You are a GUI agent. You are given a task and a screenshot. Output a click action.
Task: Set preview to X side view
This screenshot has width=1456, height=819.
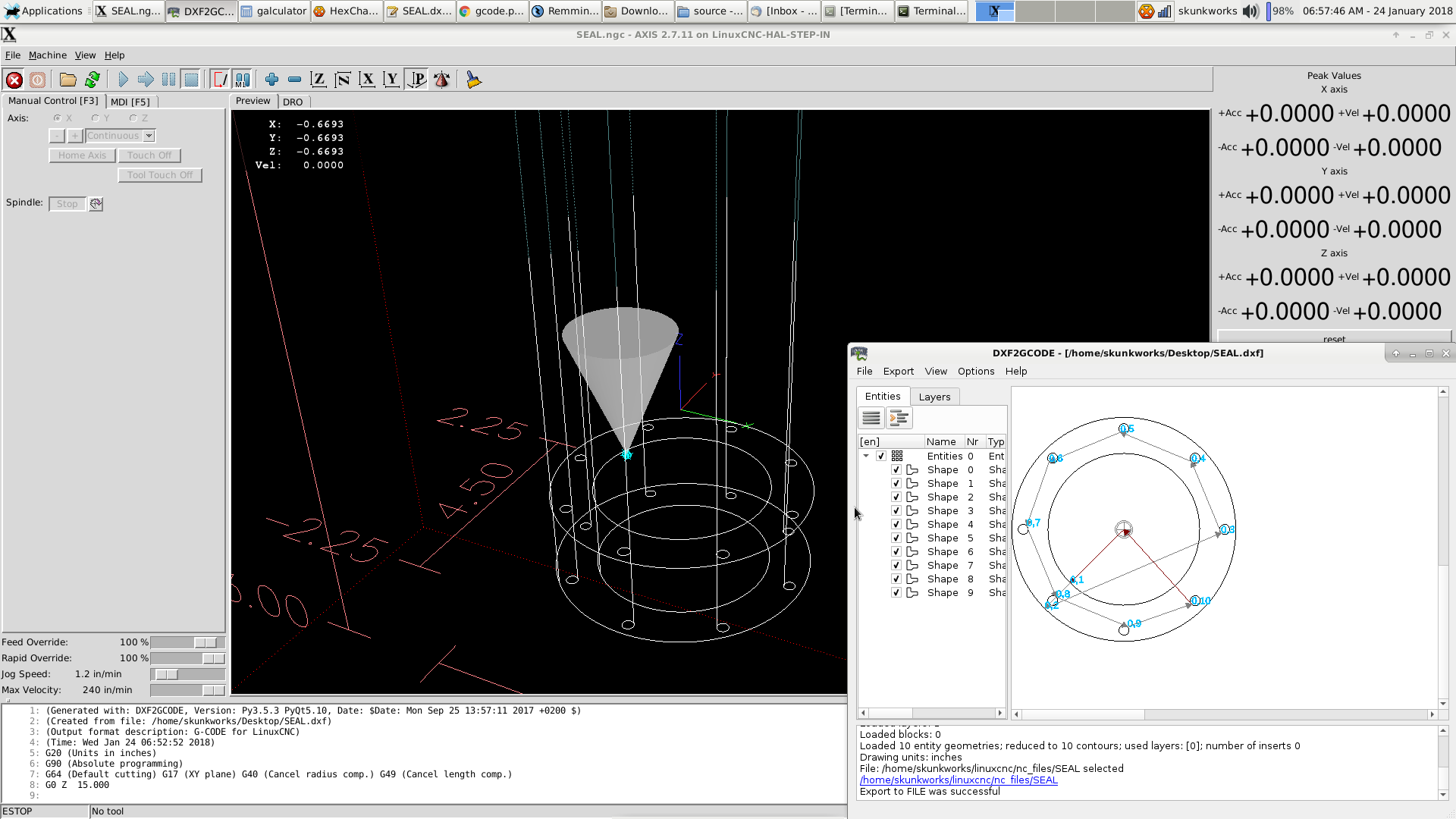pos(367,80)
